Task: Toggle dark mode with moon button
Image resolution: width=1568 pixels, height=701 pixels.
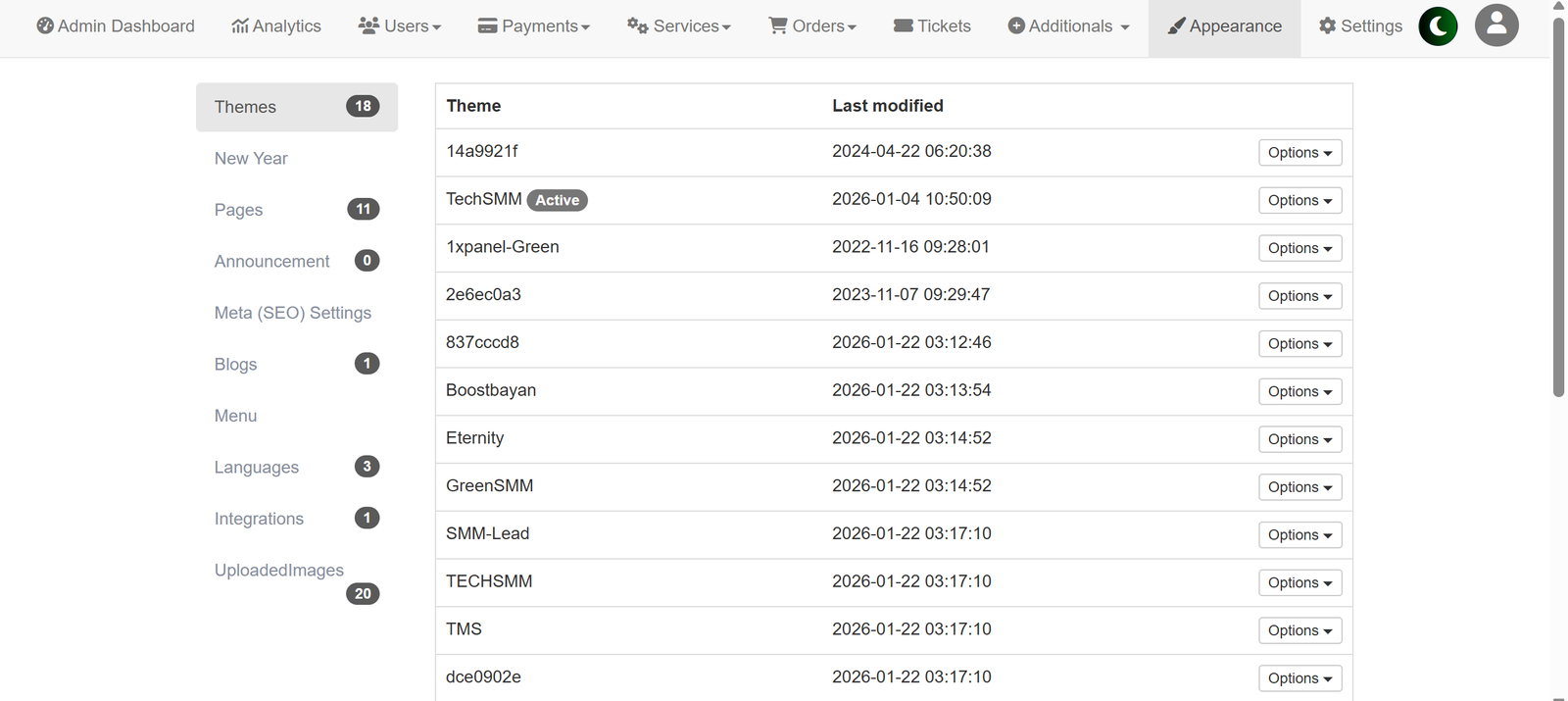Action: [x=1438, y=26]
